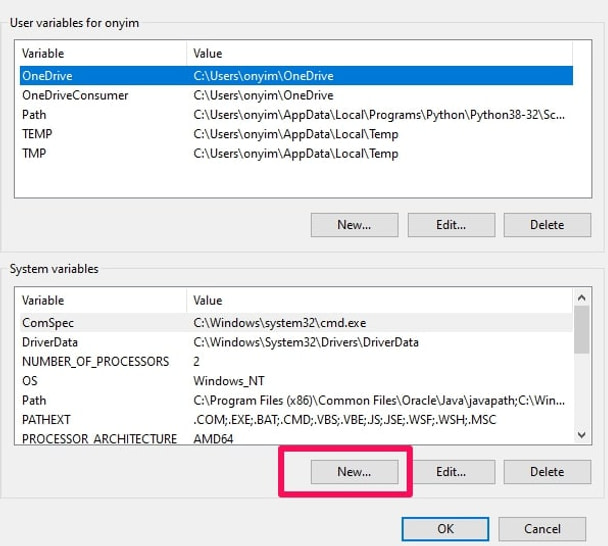The height and width of the screenshot is (546, 608).
Task: Select the OneDrive user variable row
Action: [x=296, y=76]
